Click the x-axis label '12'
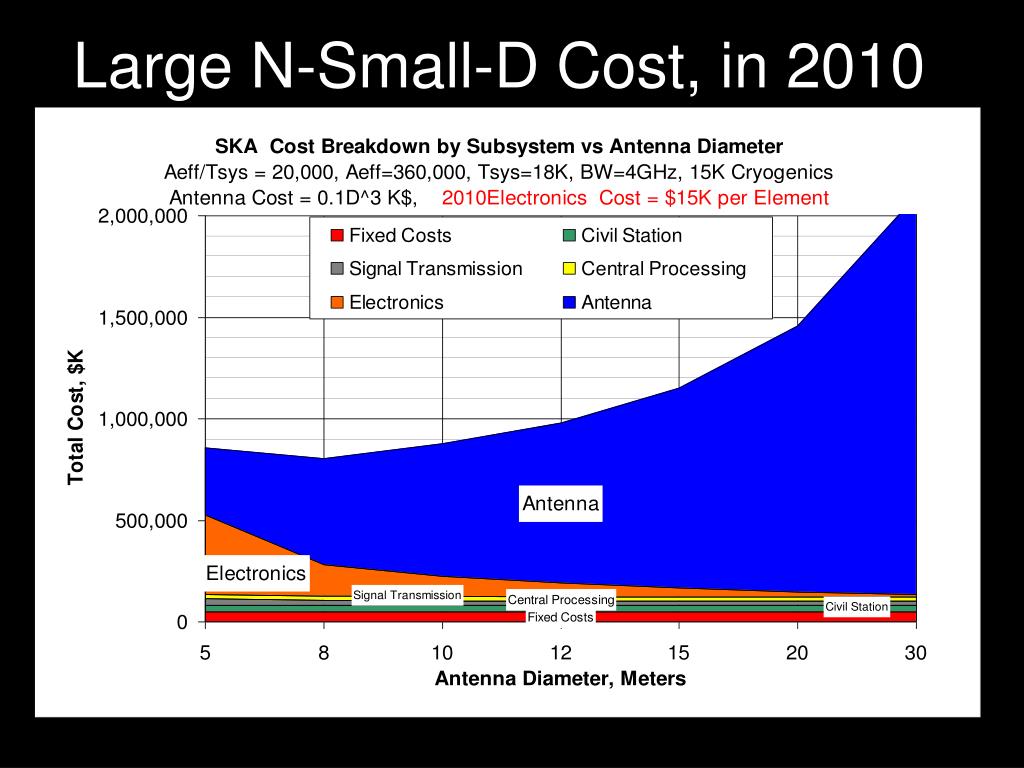This screenshot has width=1024, height=768. pyautogui.click(x=561, y=652)
